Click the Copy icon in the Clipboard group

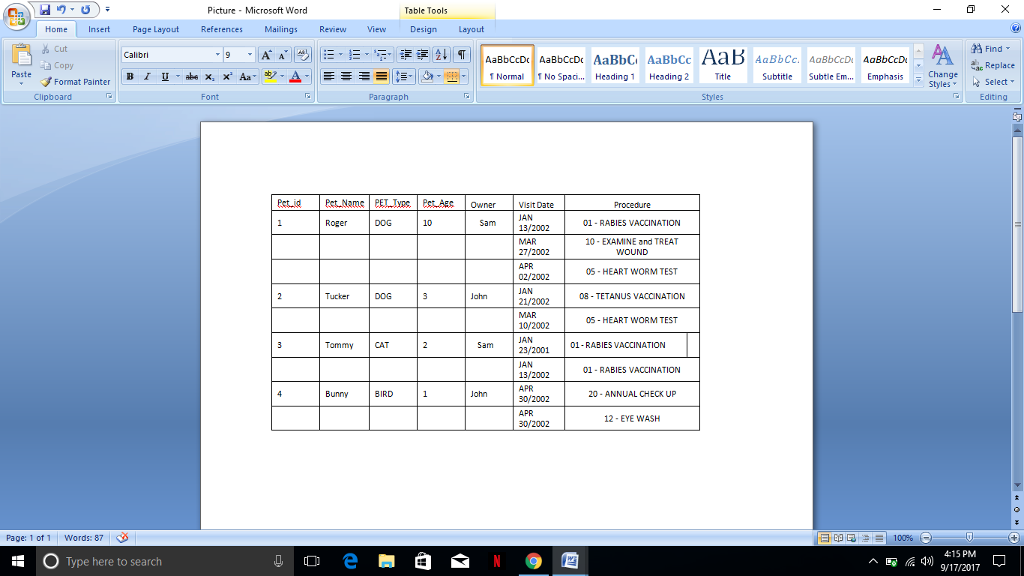tap(46, 64)
